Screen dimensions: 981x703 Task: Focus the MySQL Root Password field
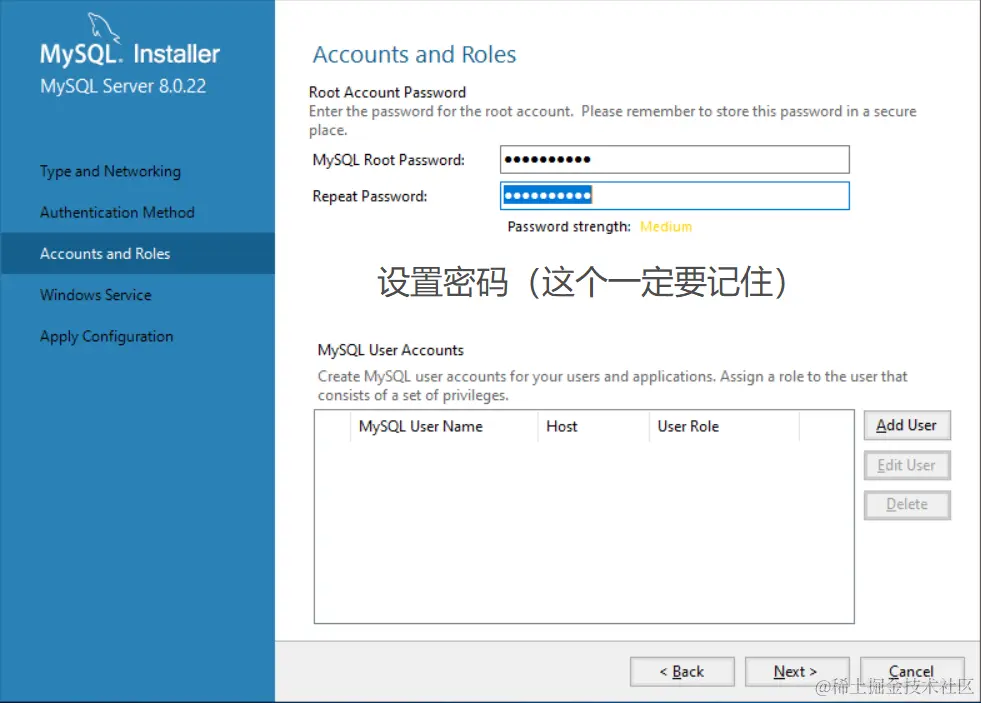click(x=674, y=159)
